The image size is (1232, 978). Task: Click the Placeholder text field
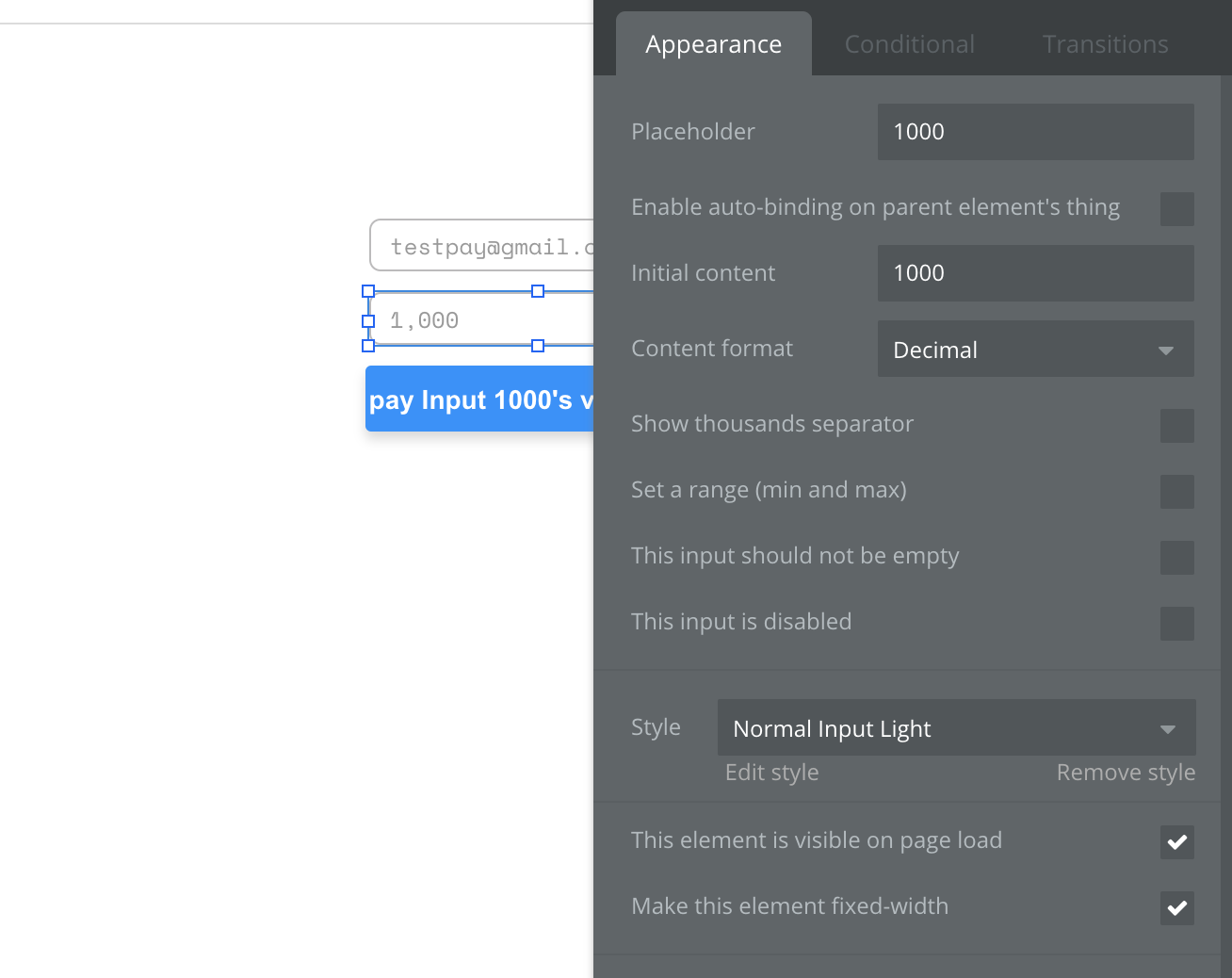coord(1035,132)
